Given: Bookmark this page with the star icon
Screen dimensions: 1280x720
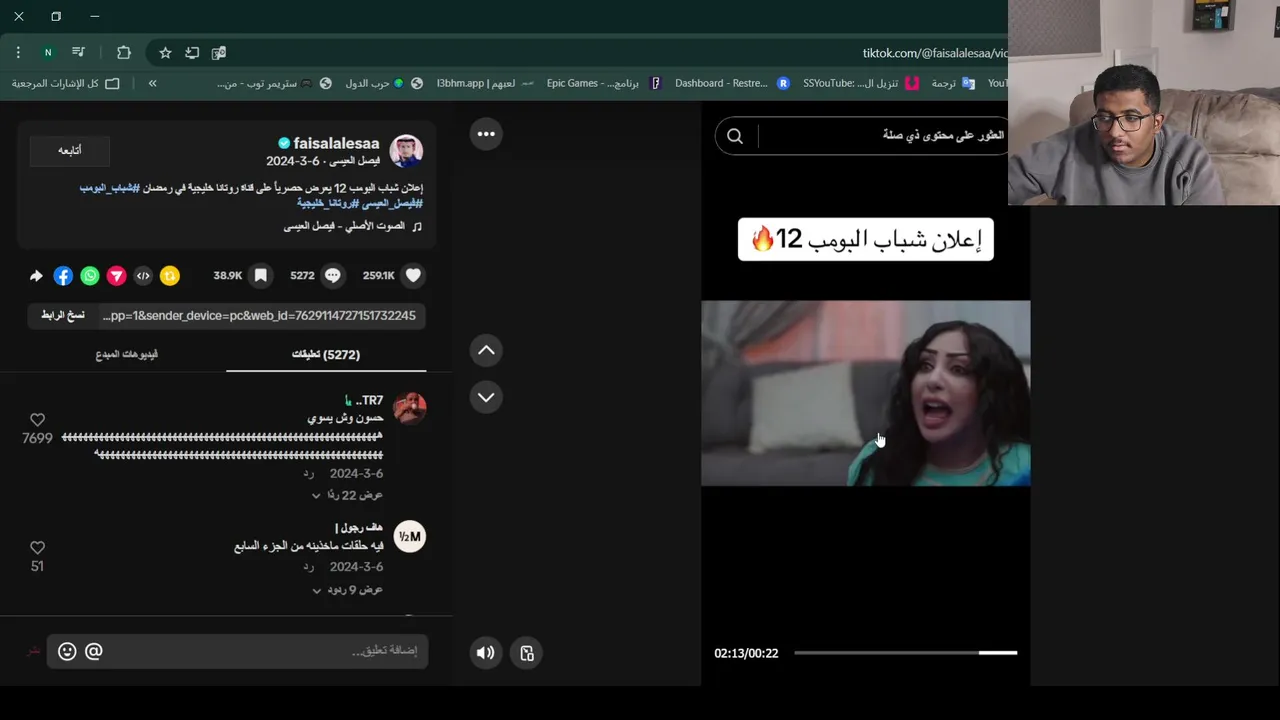Looking at the screenshot, I should click(x=165, y=53).
